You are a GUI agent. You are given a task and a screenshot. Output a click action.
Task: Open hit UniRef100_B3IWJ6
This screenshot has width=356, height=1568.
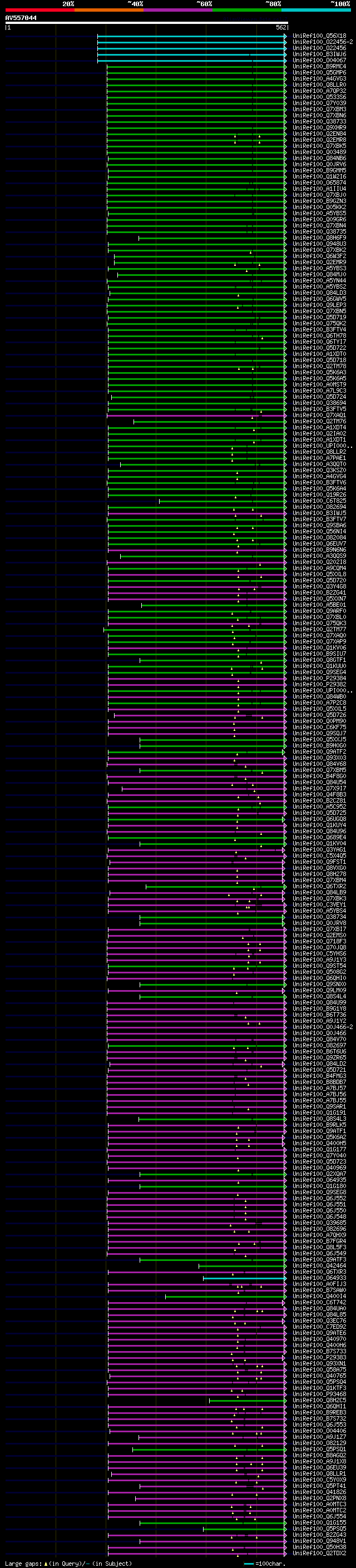pos(319,54)
